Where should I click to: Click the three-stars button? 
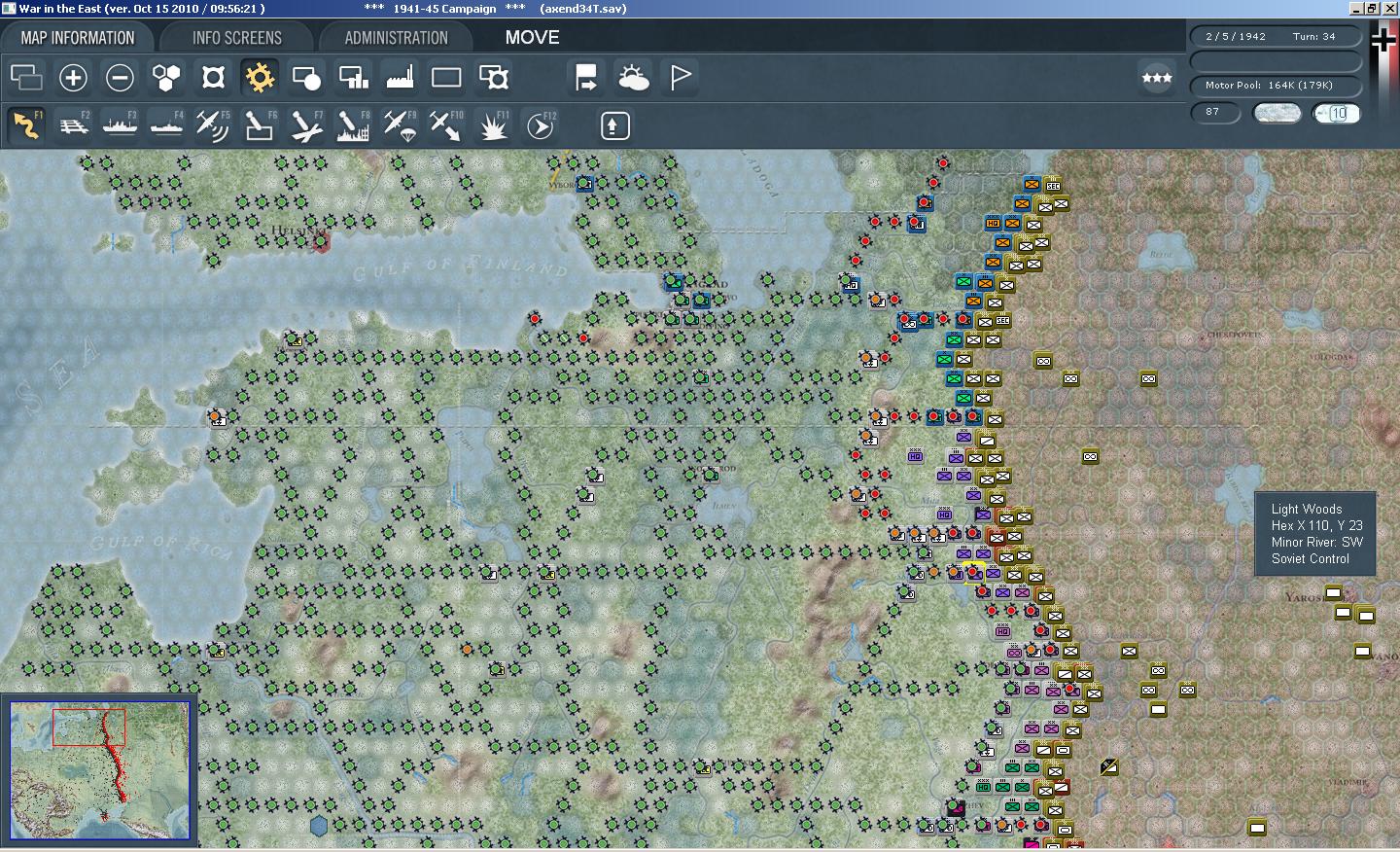(1156, 78)
